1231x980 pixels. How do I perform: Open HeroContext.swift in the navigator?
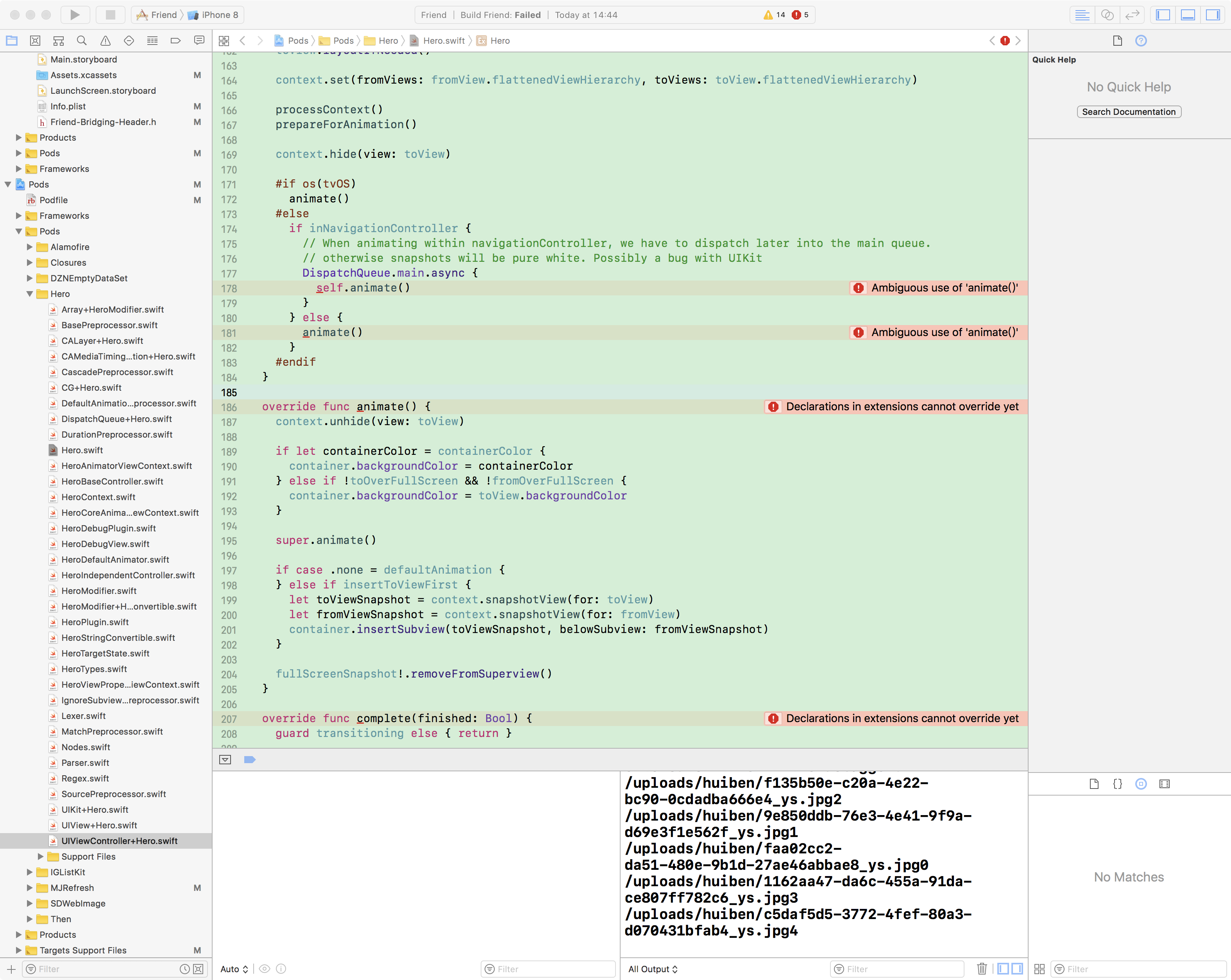(x=98, y=497)
